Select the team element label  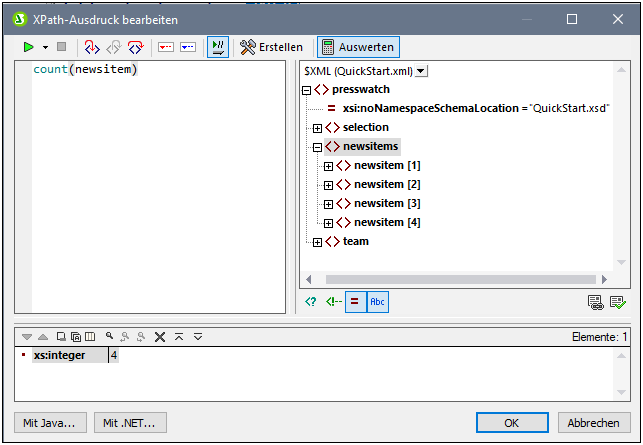tap(356, 241)
